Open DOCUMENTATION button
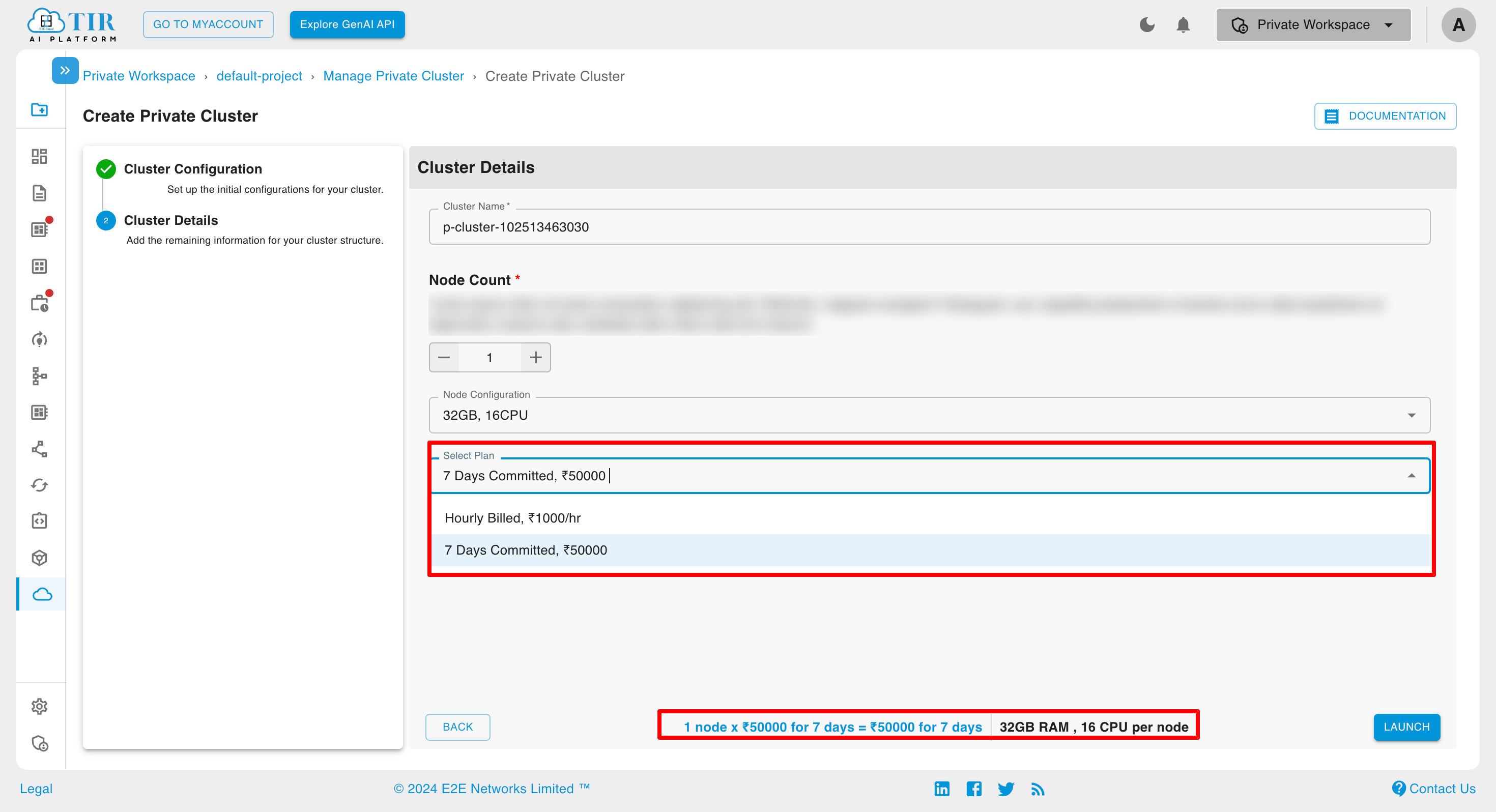 point(1385,116)
